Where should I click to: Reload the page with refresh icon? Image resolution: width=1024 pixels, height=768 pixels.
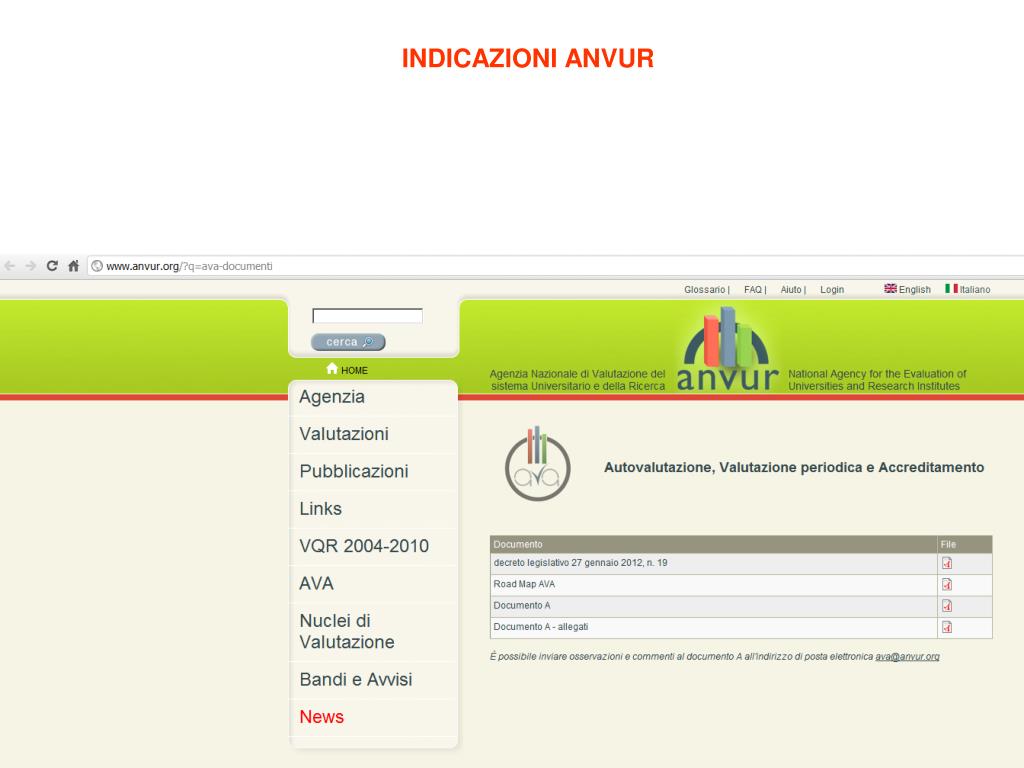coord(52,266)
